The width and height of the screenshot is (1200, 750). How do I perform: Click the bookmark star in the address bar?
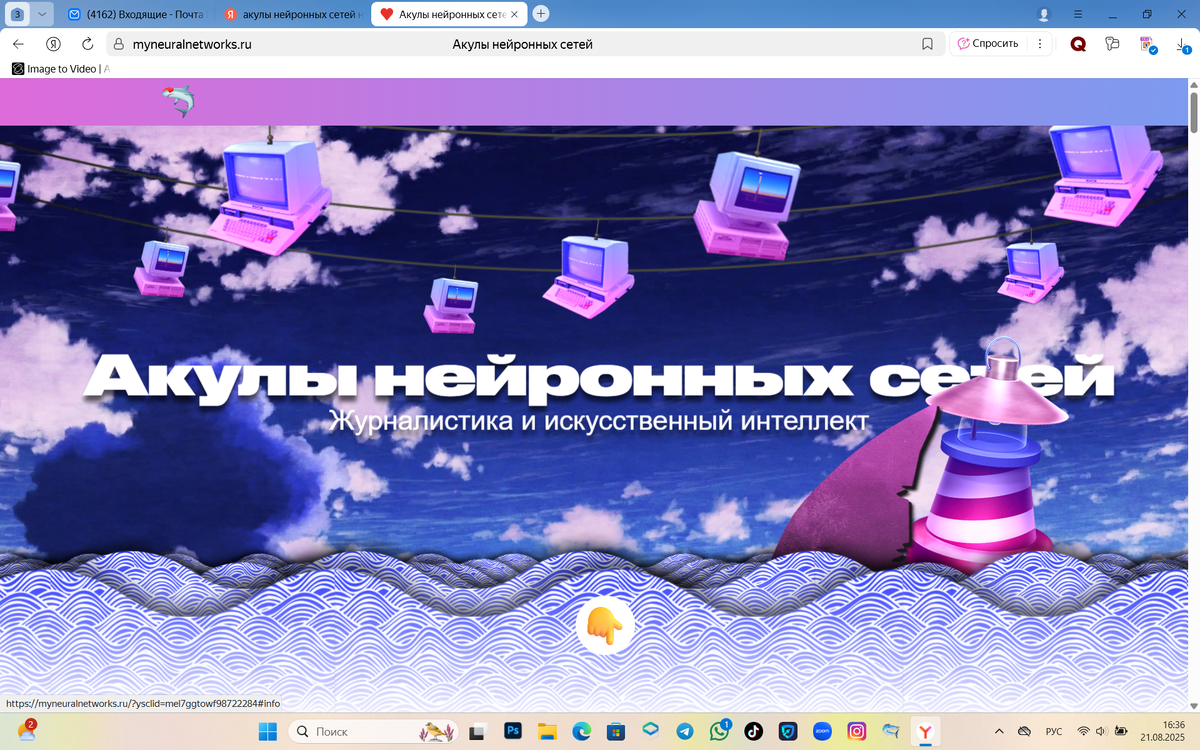(x=926, y=43)
